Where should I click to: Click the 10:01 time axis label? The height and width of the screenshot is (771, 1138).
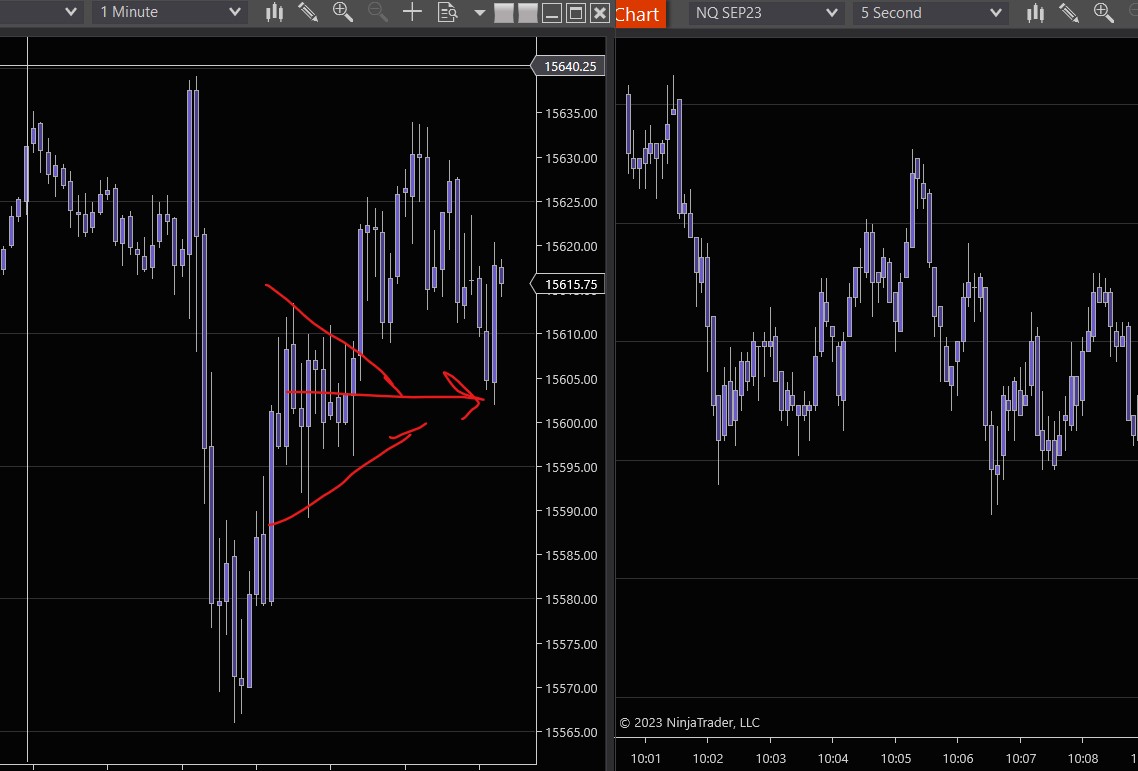click(x=646, y=759)
